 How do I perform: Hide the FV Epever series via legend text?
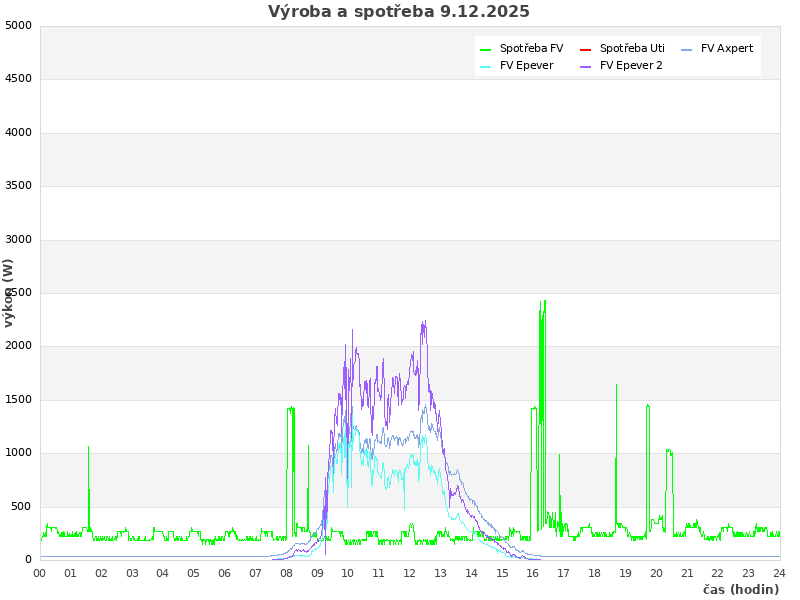point(526,66)
